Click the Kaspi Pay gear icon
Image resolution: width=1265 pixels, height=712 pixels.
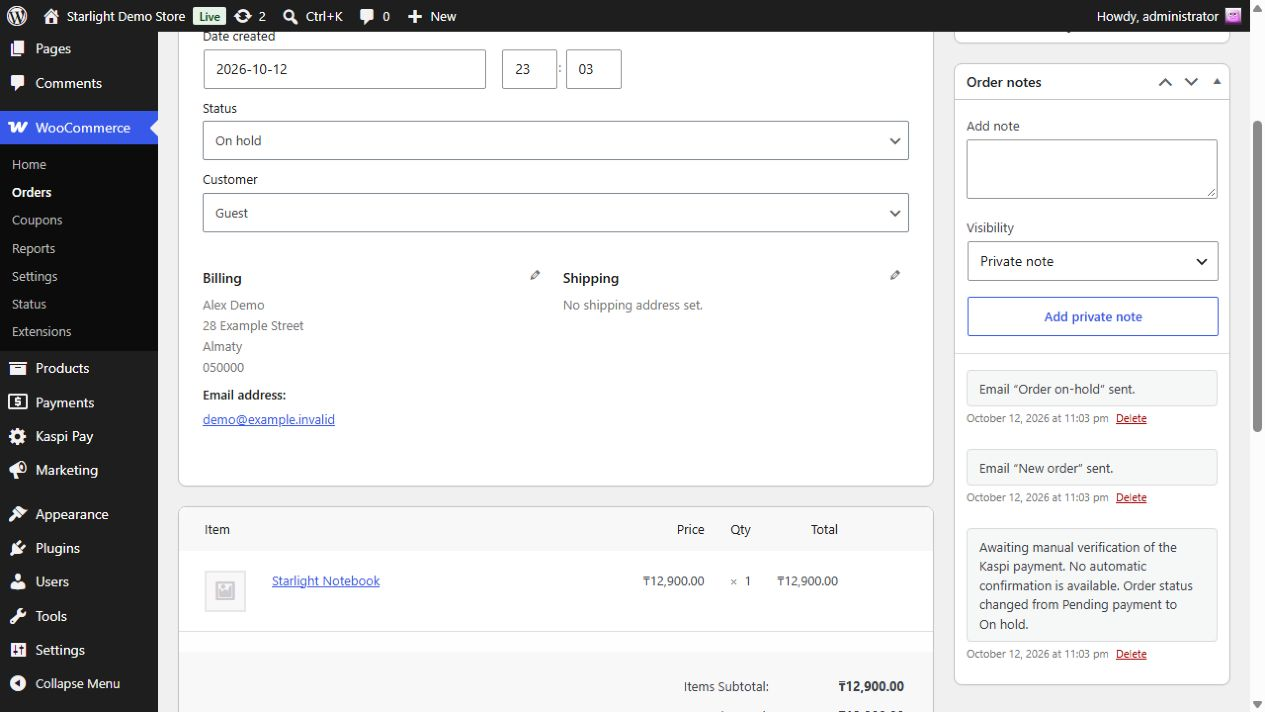(x=18, y=436)
